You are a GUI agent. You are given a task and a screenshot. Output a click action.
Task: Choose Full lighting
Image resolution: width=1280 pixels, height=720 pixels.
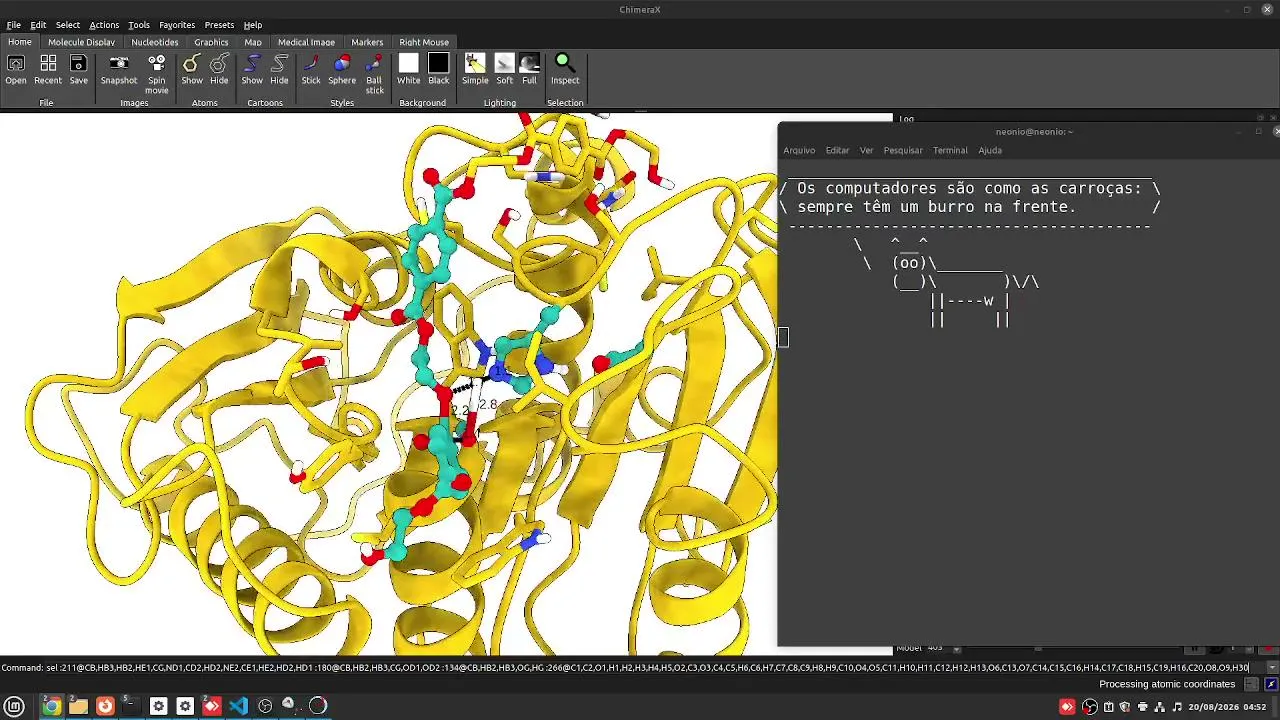pos(529,63)
